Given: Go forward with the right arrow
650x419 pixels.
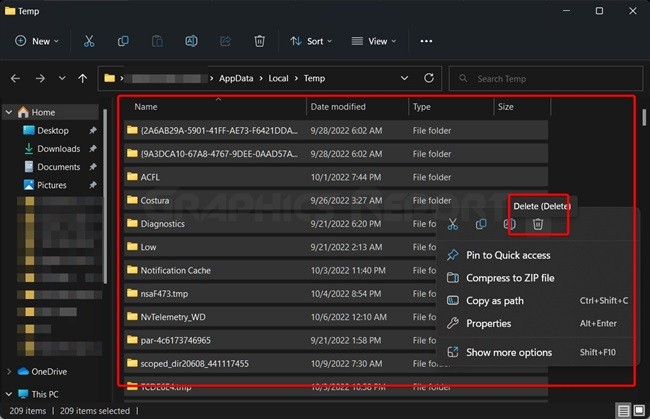Looking at the screenshot, I should [40, 78].
